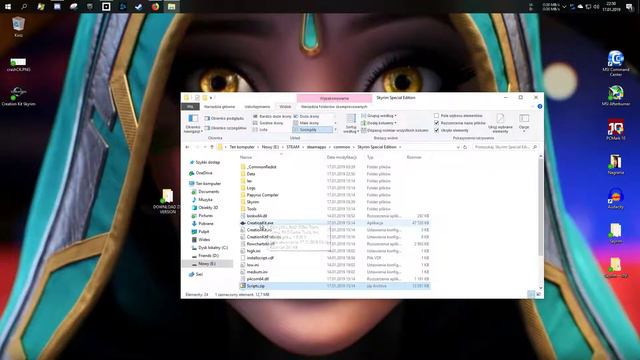This screenshot has height=360, width=640.
Task: Toggle Ukryte elementy checkbox
Action: [436, 130]
